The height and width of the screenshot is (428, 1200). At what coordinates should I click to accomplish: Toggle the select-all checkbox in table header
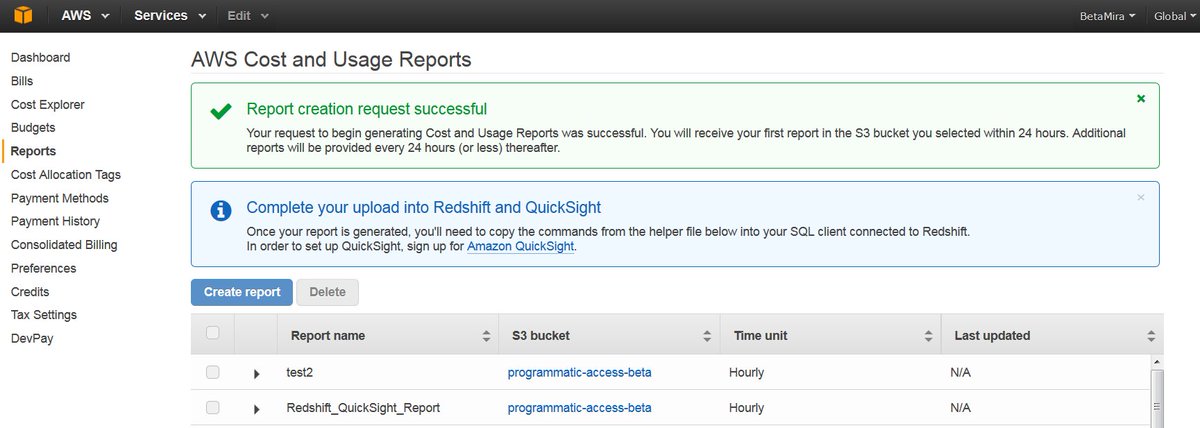click(x=212, y=333)
